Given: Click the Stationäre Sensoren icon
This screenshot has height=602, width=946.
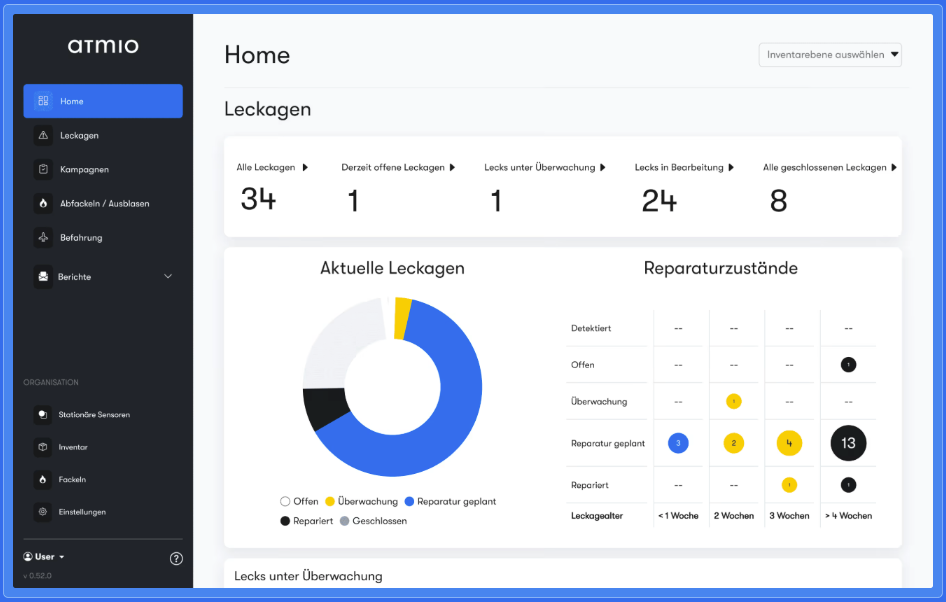Looking at the screenshot, I should click(42, 414).
